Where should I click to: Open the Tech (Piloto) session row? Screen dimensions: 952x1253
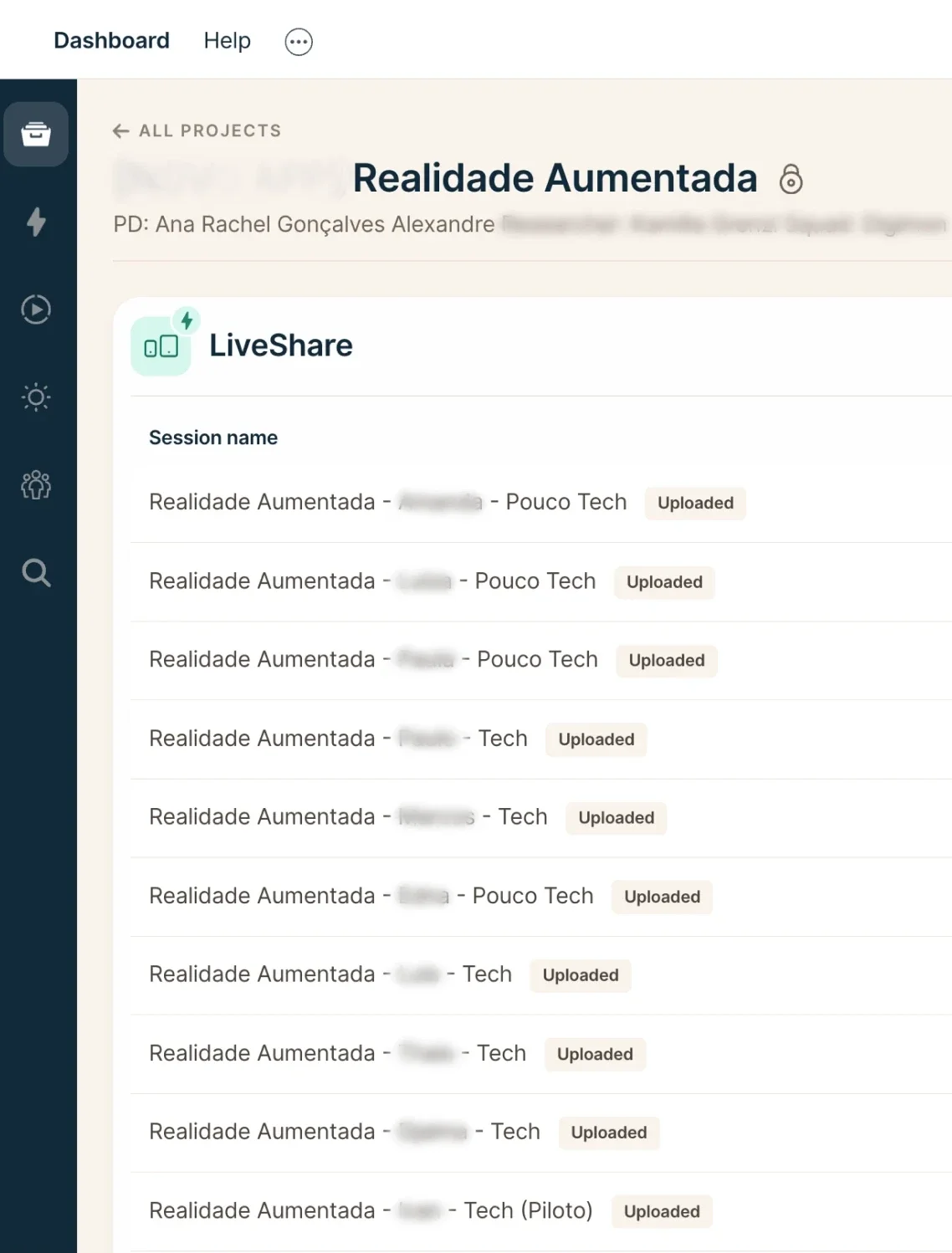tap(541, 1211)
